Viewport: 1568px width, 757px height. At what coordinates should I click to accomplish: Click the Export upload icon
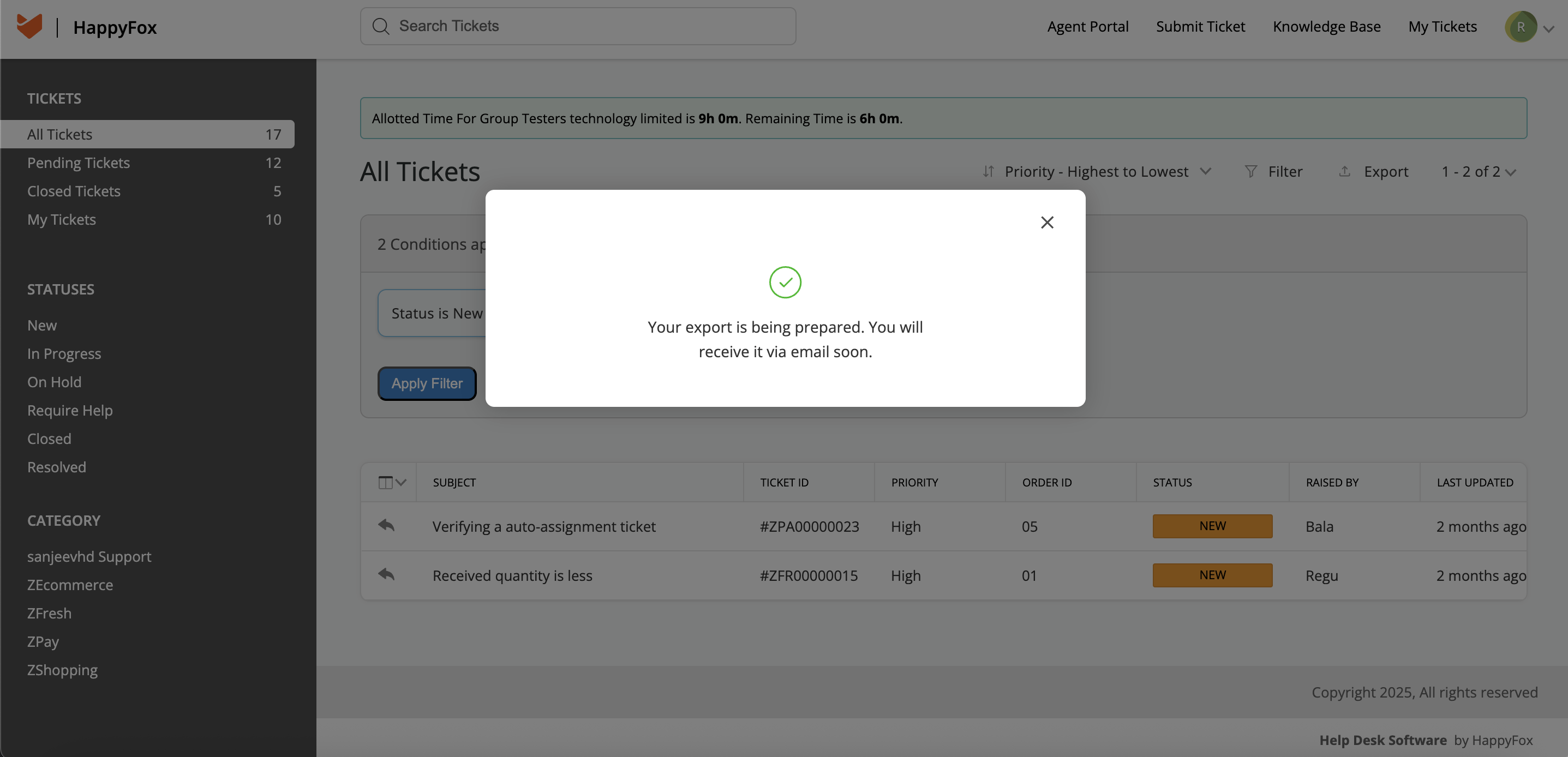point(1345,172)
